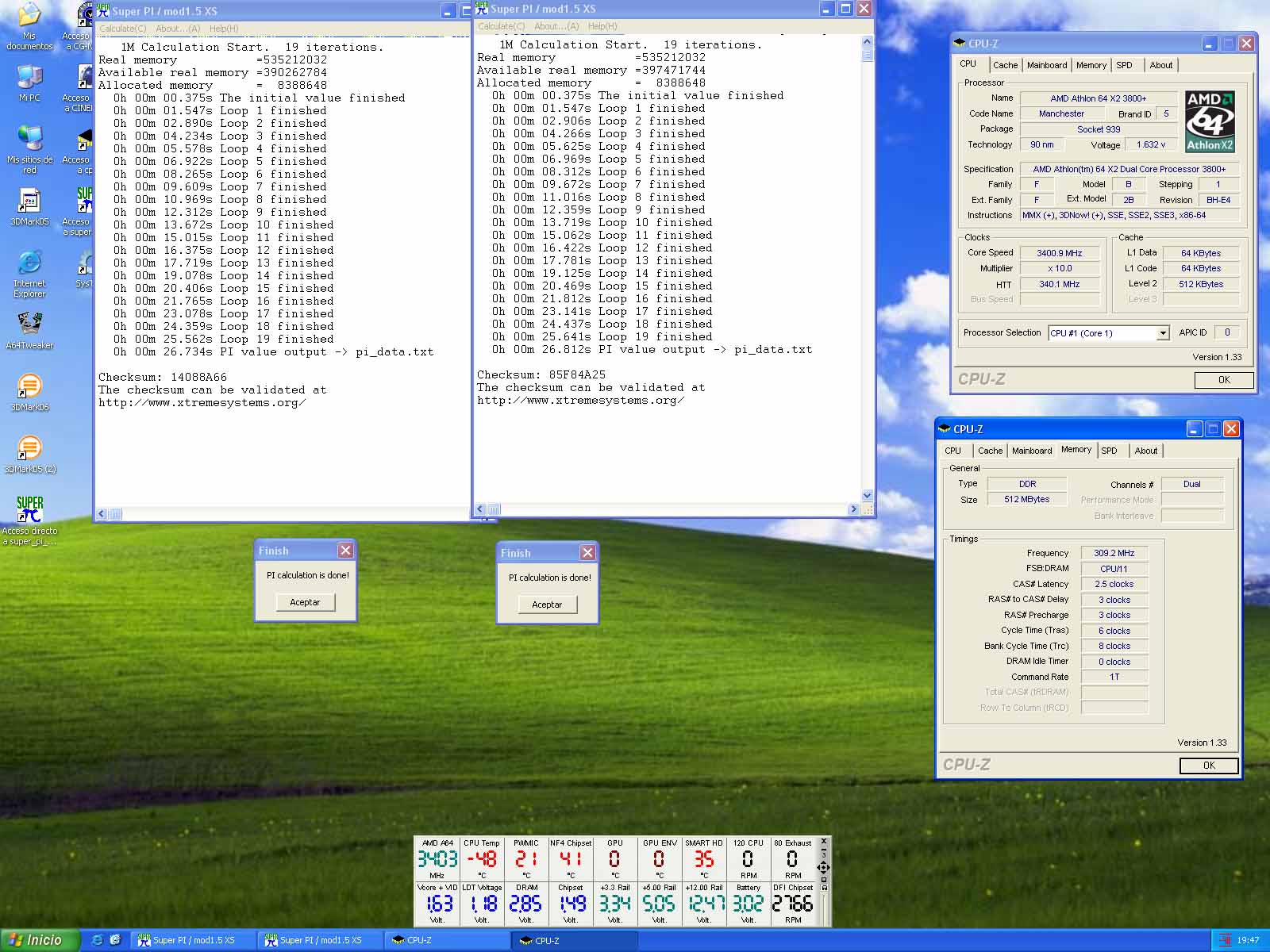Screen dimensions: 1270x952
Task: Switch to first CPU-Z taskbar button
Action: pos(448,940)
